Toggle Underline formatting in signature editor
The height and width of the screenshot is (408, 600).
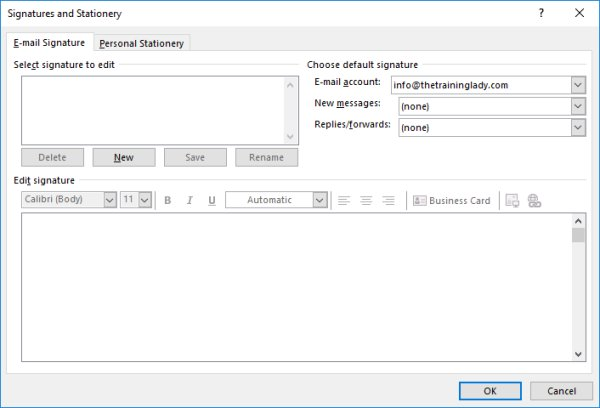coord(212,200)
